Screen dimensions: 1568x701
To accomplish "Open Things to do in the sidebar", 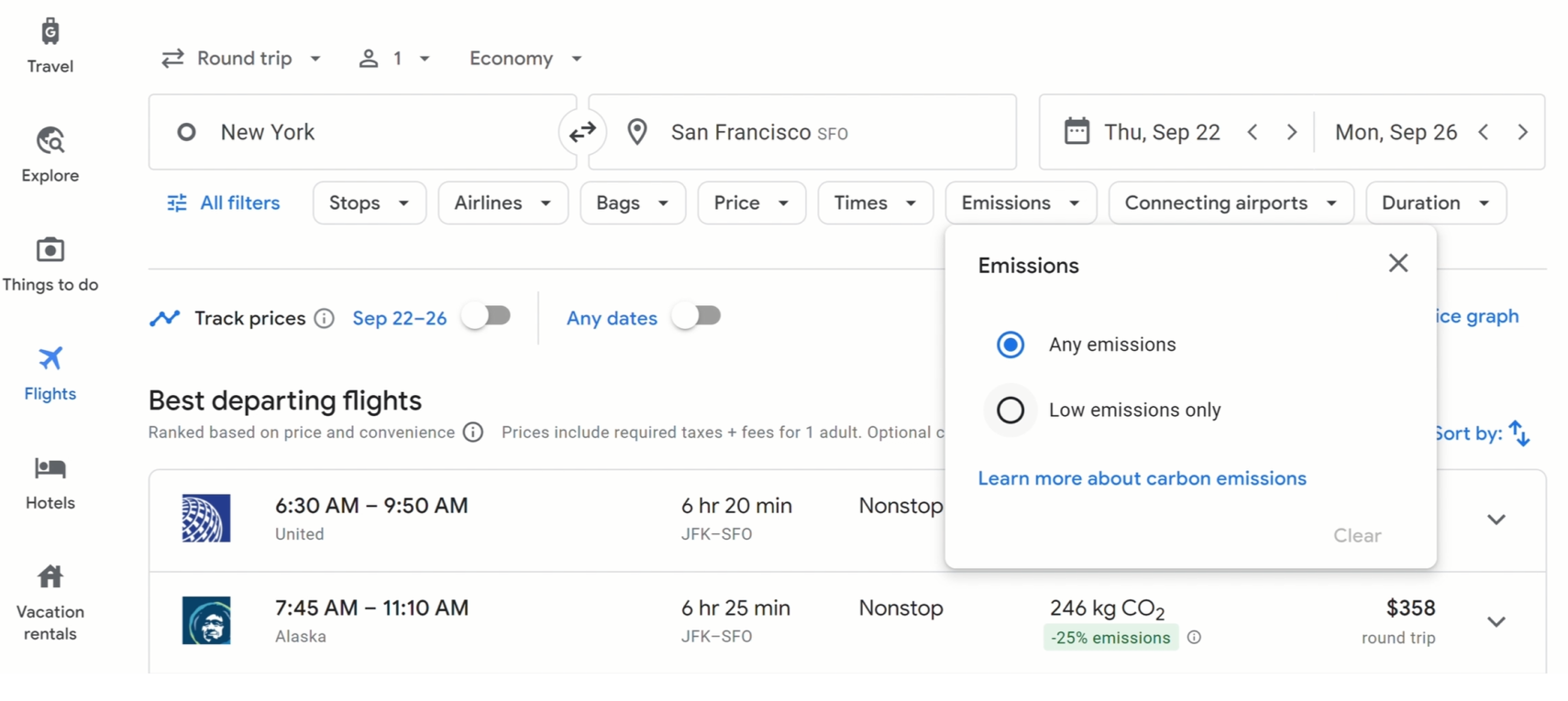I will point(50,264).
